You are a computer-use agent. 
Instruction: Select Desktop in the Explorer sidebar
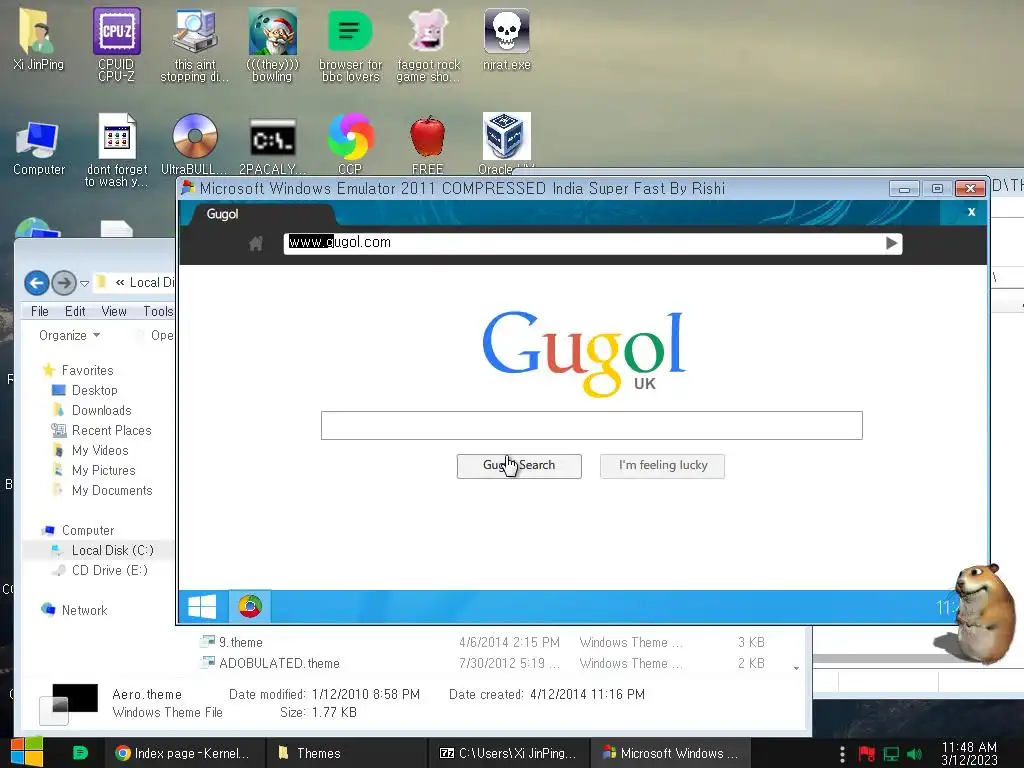point(94,391)
